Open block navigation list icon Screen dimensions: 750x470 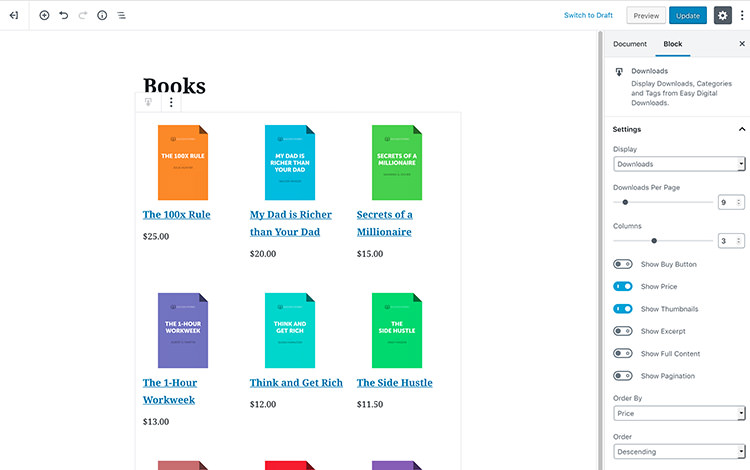click(x=121, y=16)
